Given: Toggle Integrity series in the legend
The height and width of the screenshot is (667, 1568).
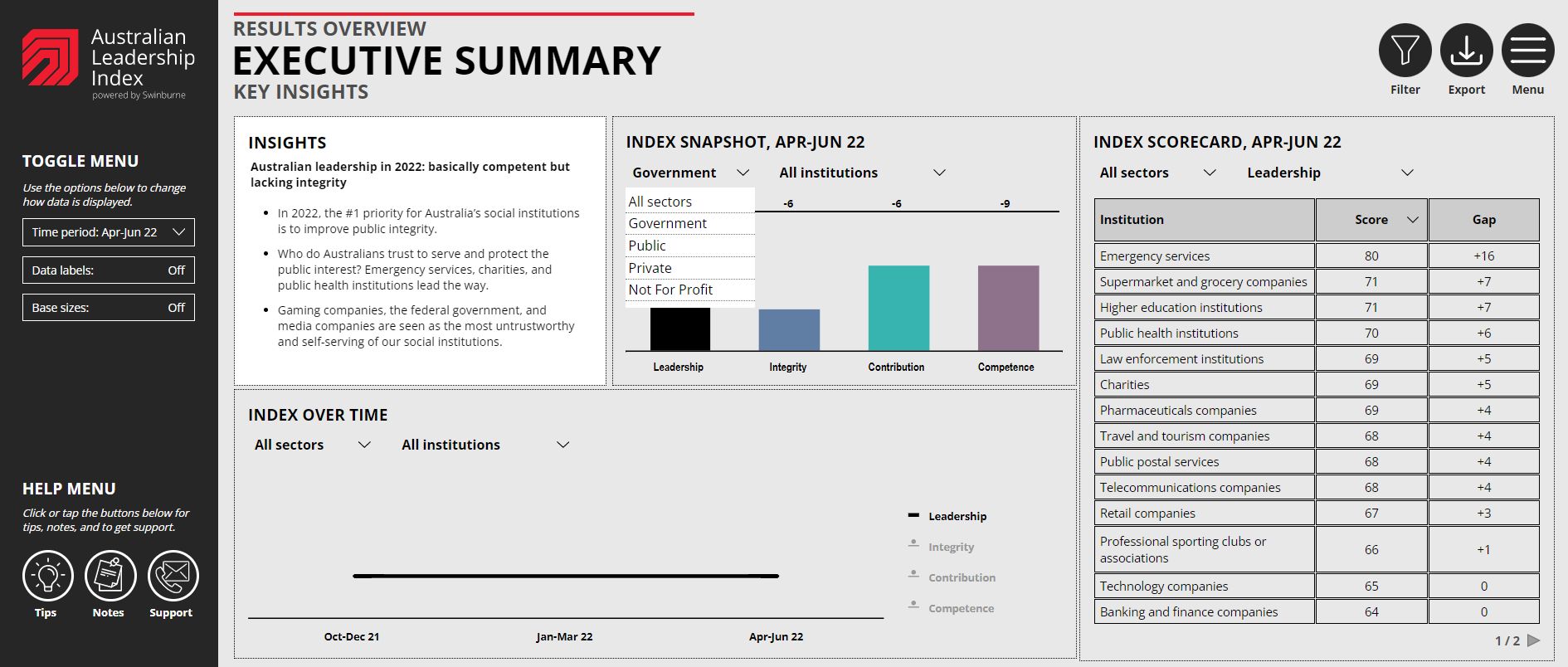Looking at the screenshot, I should click(950, 547).
